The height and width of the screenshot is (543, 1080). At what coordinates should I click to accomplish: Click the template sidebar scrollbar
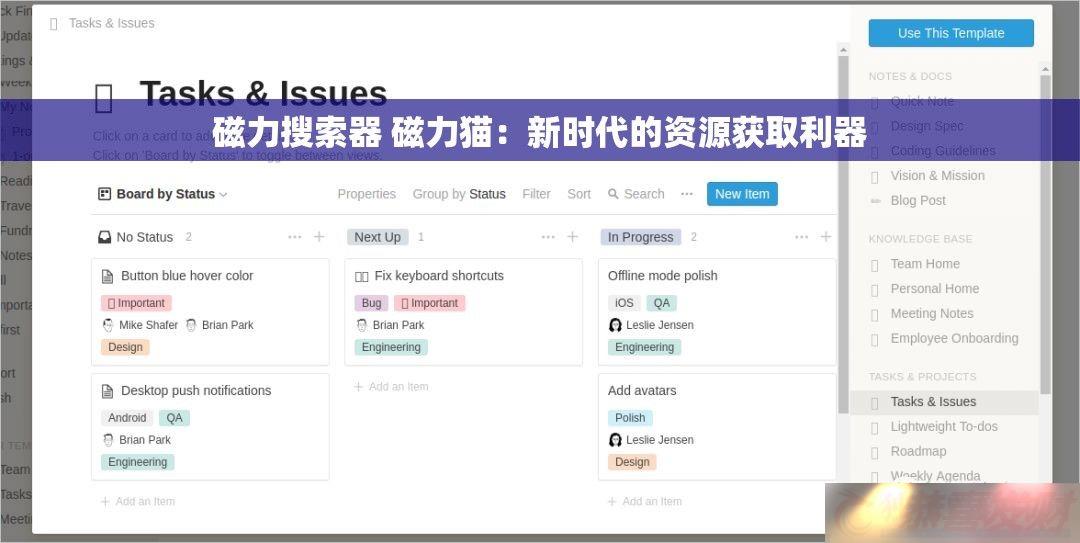(x=1045, y=234)
